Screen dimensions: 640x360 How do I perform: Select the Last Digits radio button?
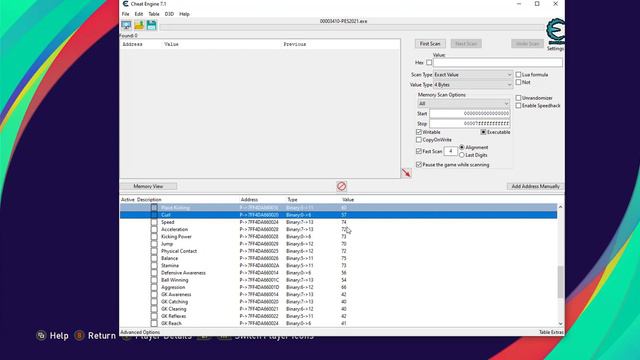coord(462,155)
